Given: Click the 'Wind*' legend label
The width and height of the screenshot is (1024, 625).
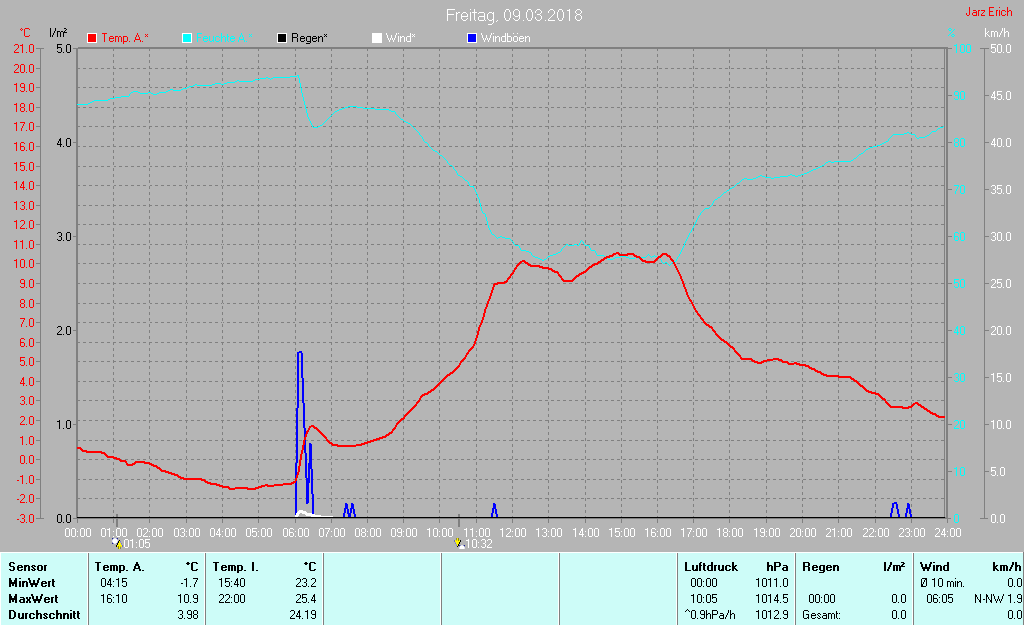Looking at the screenshot, I should pos(400,38).
